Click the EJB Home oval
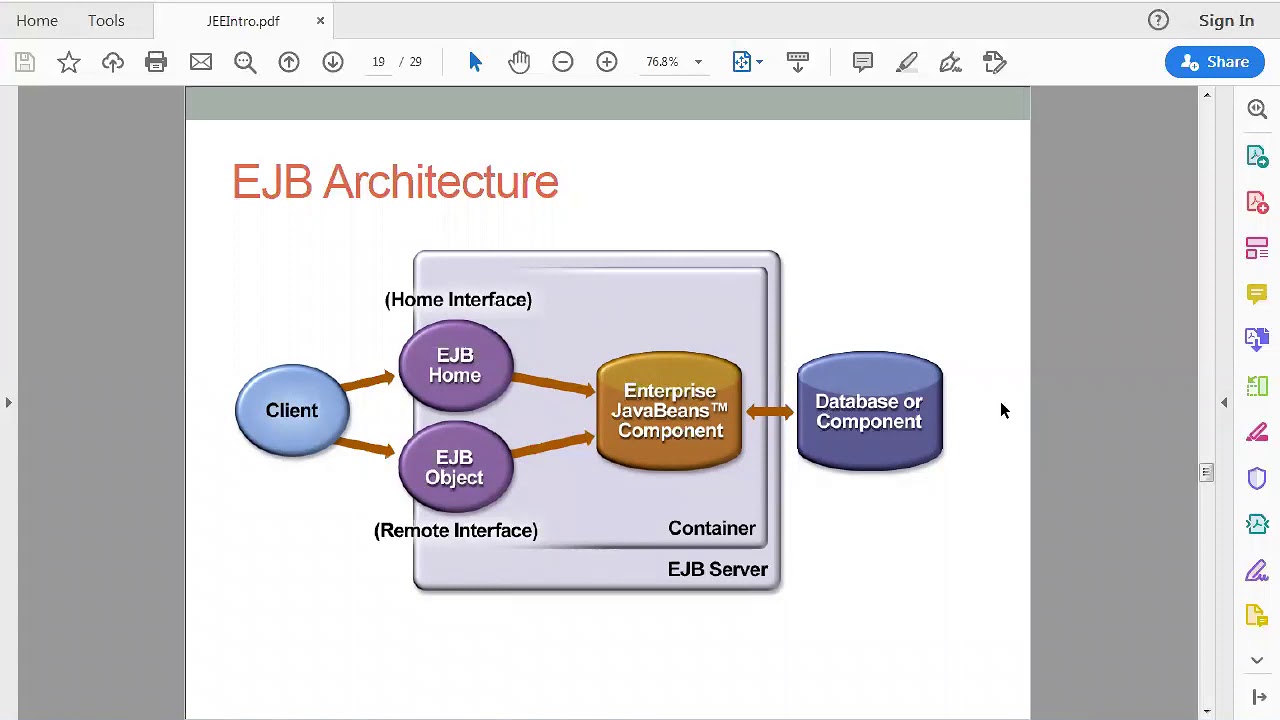The width and height of the screenshot is (1280, 720). [456, 366]
